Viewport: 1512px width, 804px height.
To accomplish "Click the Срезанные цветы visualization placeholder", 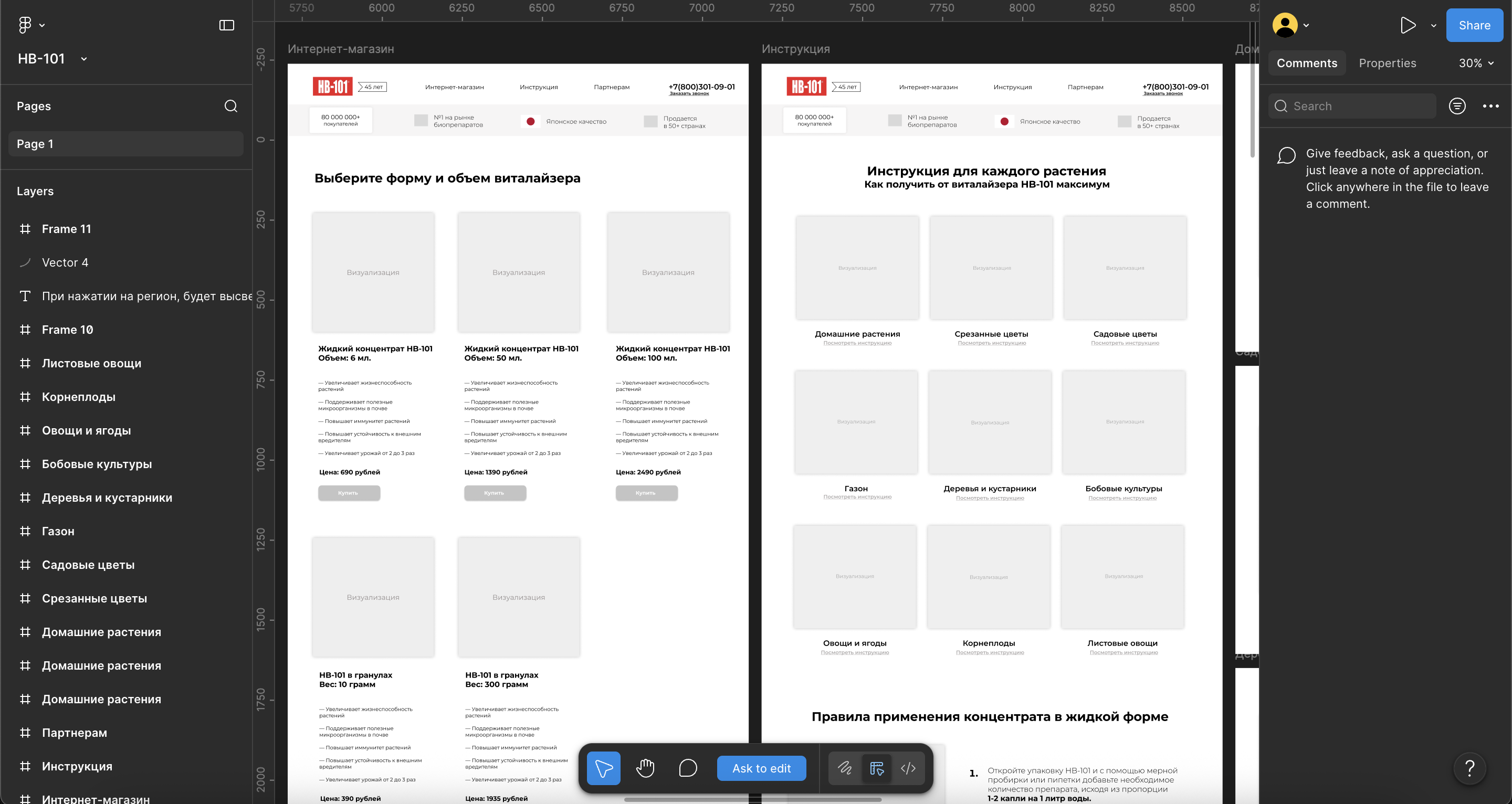I will [991, 268].
